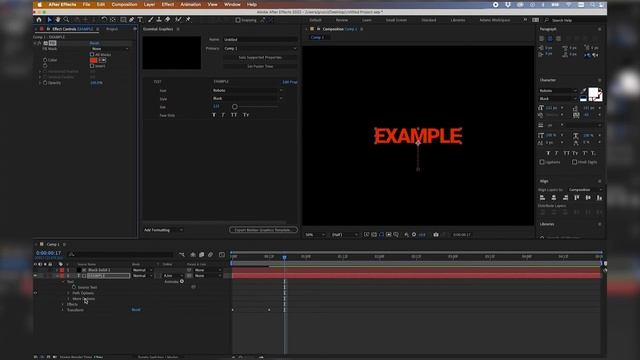
Task: Select the Rotation tool
Action: [x=104, y=20]
